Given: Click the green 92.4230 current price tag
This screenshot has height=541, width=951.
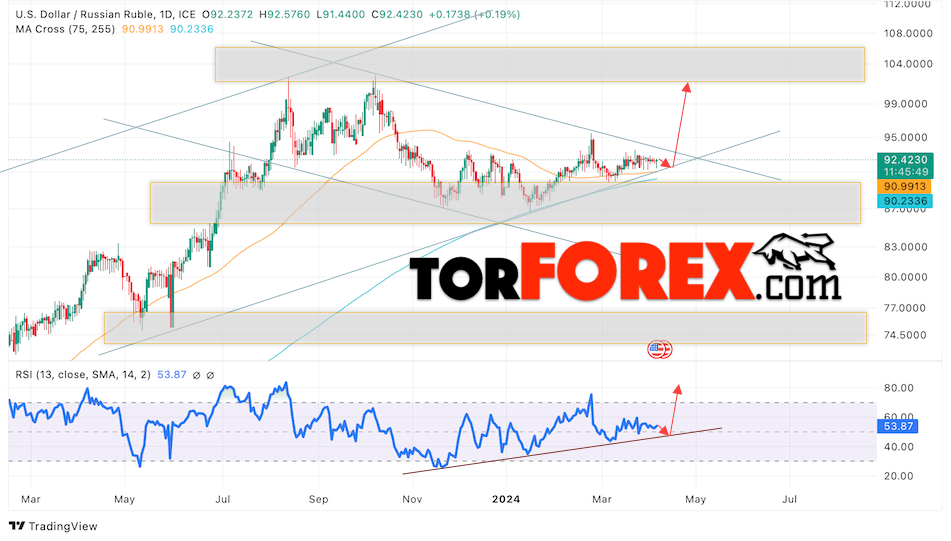Looking at the screenshot, I should click(x=905, y=160).
